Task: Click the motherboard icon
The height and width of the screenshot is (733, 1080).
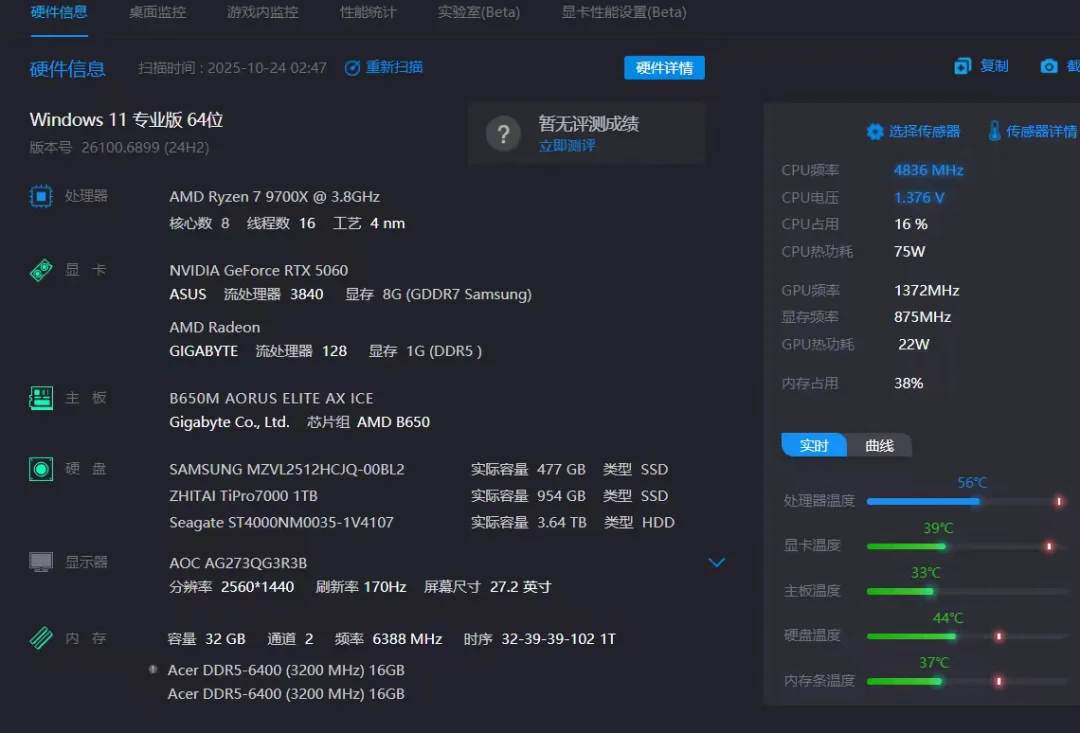Action: click(x=41, y=398)
